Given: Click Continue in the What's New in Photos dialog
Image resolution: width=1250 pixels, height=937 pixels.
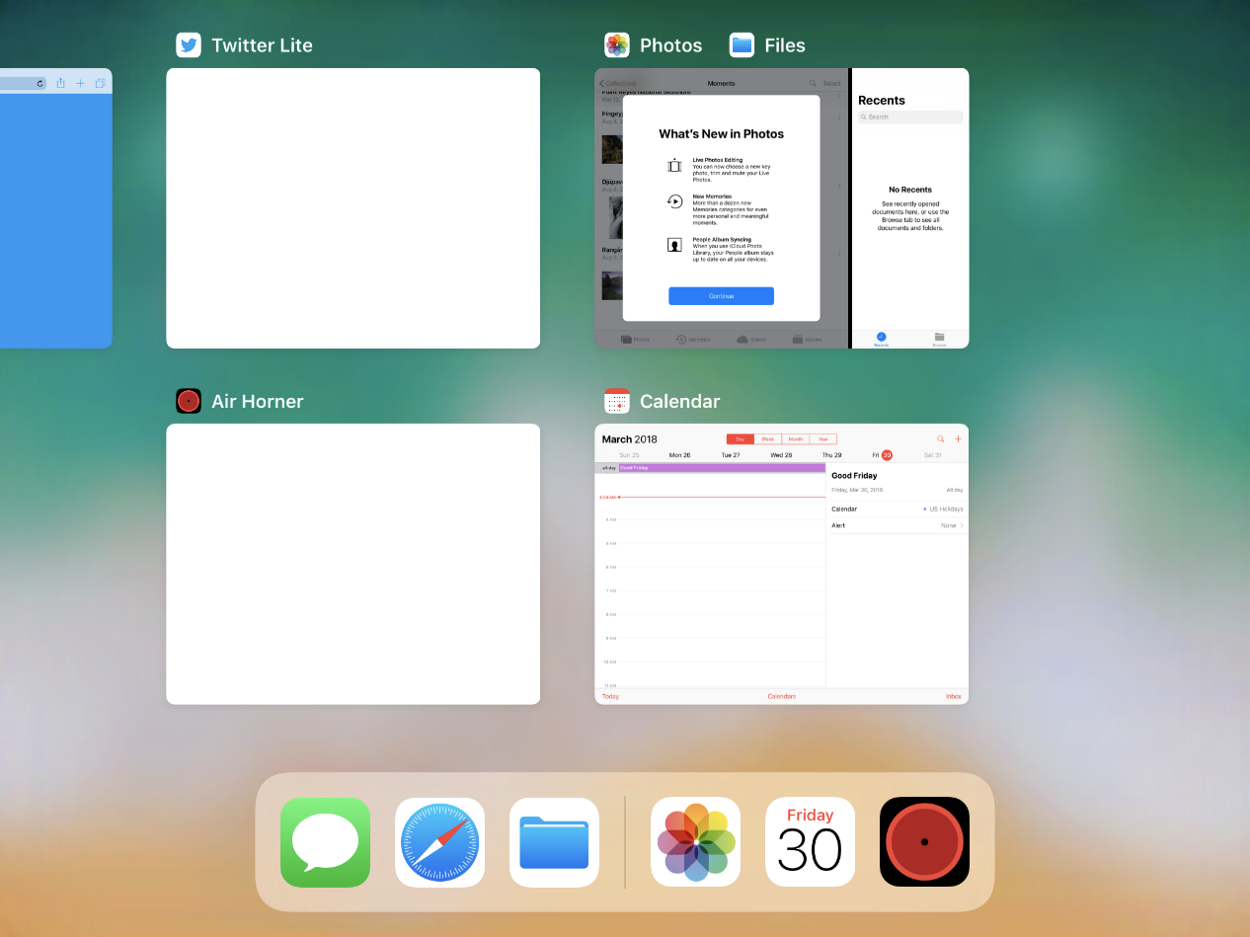Looking at the screenshot, I should pyautogui.click(x=721, y=296).
